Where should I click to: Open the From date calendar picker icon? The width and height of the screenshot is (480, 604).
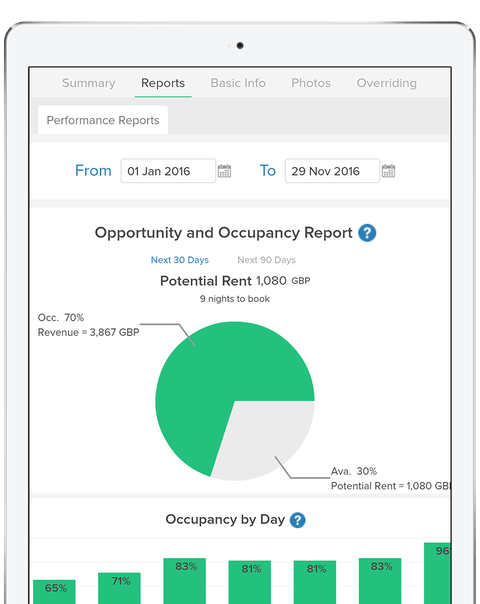(x=224, y=171)
